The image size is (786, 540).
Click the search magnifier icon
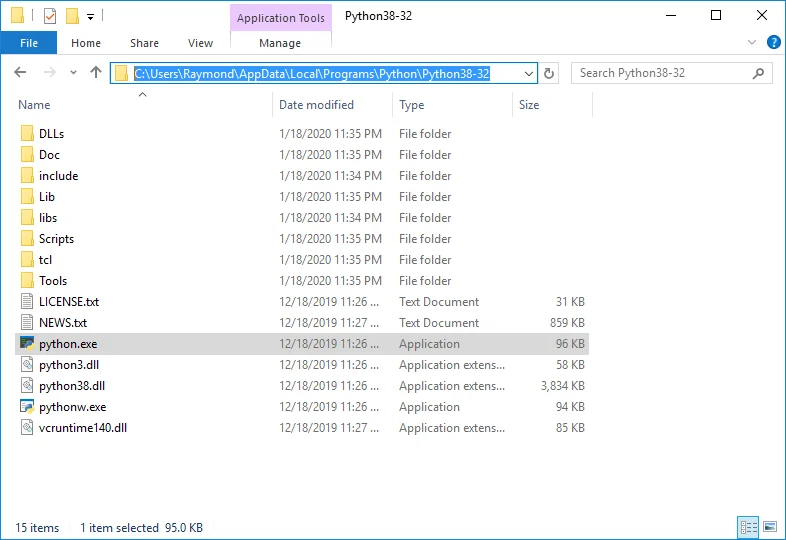coord(759,73)
